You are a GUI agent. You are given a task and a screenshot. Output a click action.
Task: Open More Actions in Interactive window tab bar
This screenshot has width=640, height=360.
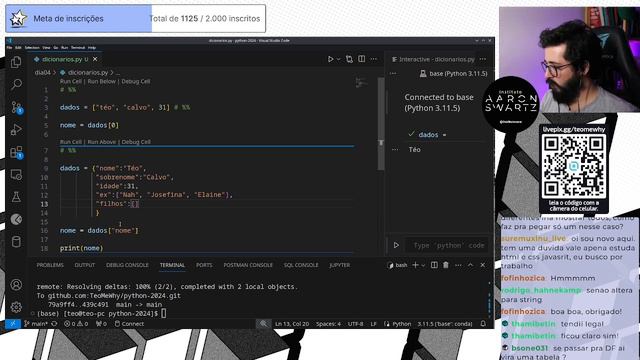point(483,59)
